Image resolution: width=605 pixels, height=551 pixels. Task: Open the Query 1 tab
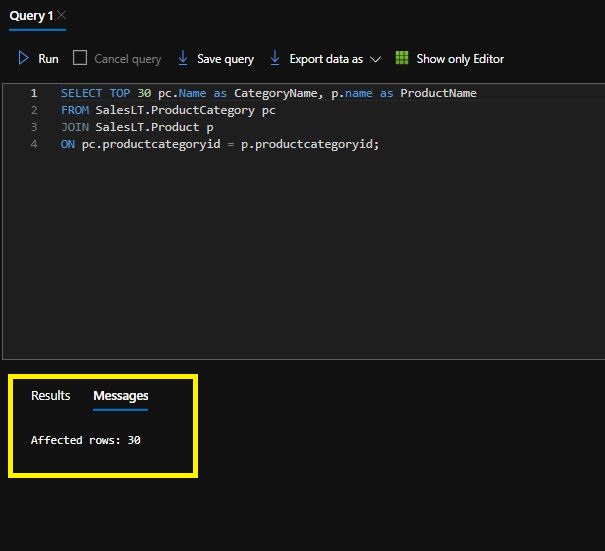click(x=31, y=16)
